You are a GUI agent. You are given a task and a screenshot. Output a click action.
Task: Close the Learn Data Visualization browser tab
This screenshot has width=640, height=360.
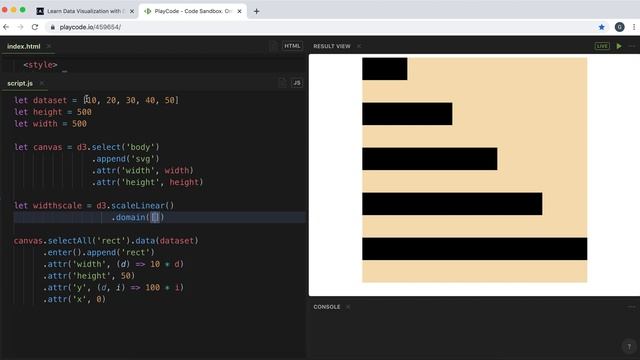(x=132, y=11)
